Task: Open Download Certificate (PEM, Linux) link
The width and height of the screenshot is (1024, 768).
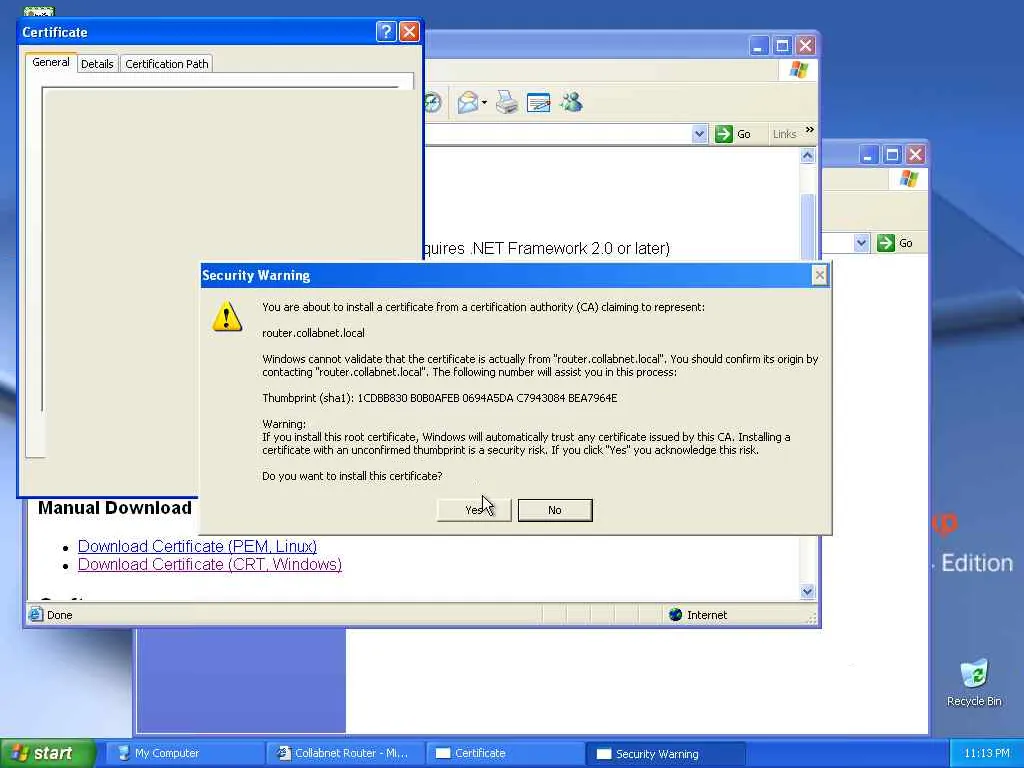Action: [197, 546]
